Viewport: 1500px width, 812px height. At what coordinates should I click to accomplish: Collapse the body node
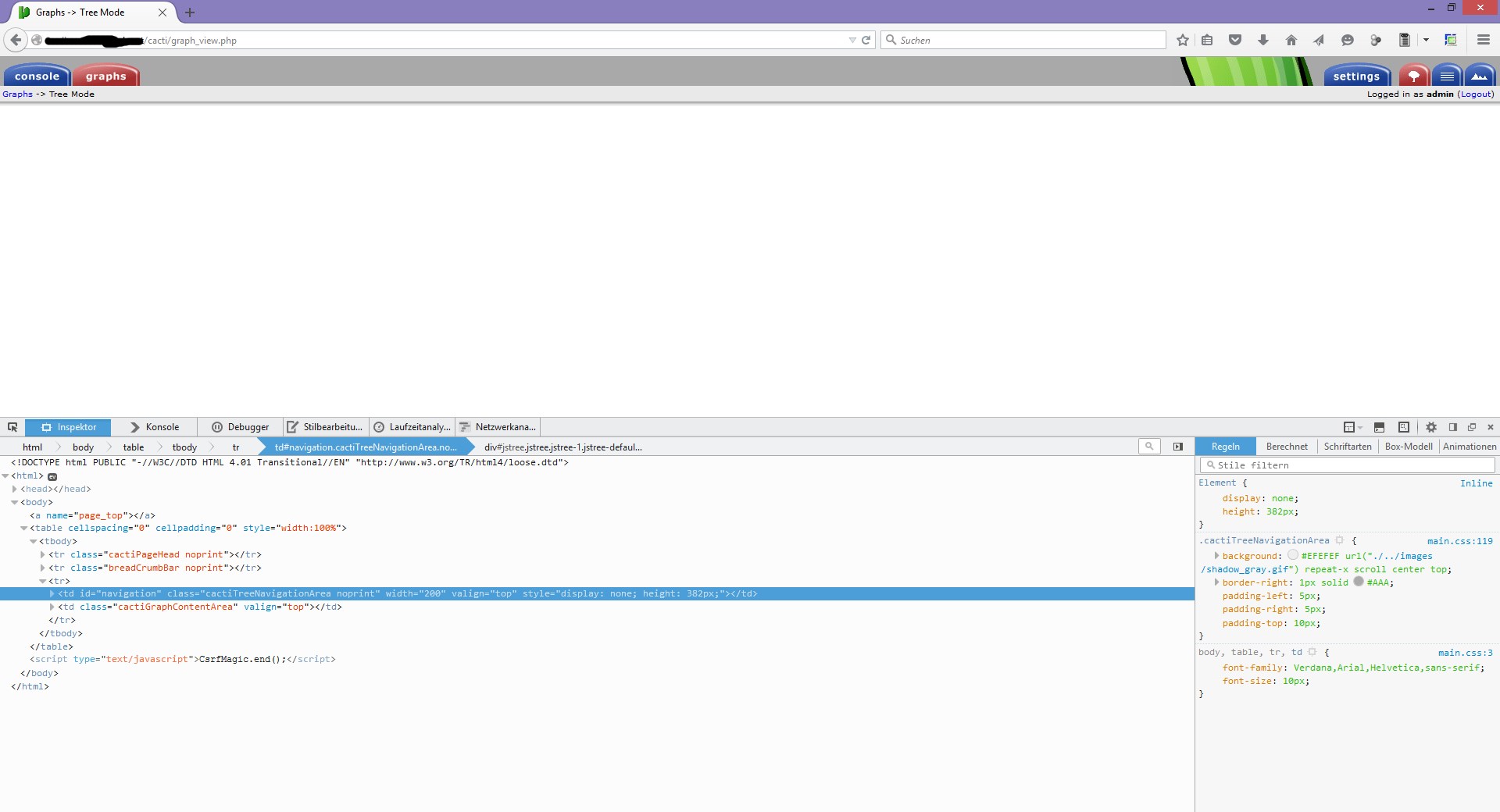(x=15, y=503)
